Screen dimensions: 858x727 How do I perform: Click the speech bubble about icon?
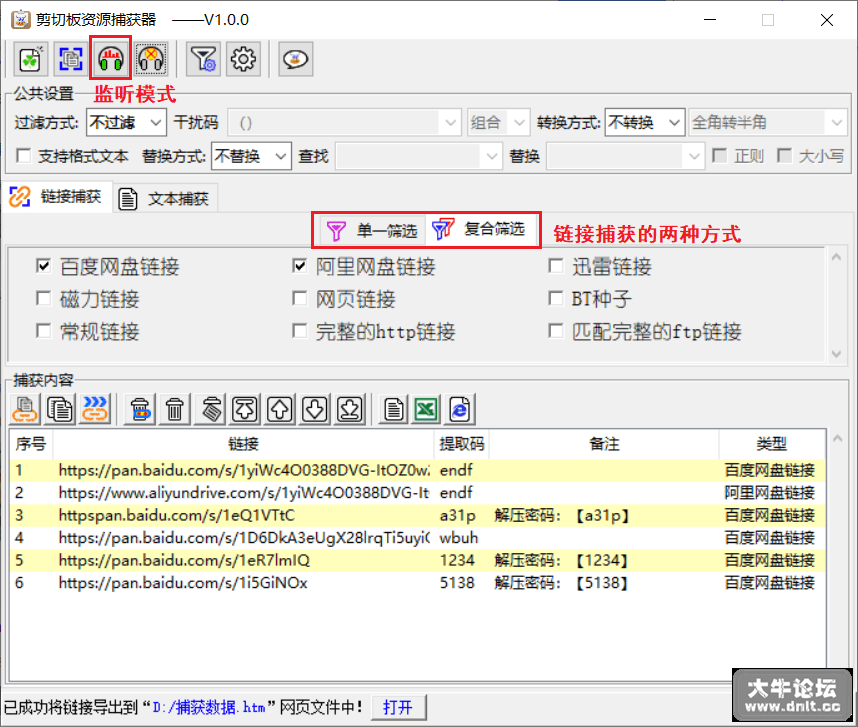(x=295, y=59)
